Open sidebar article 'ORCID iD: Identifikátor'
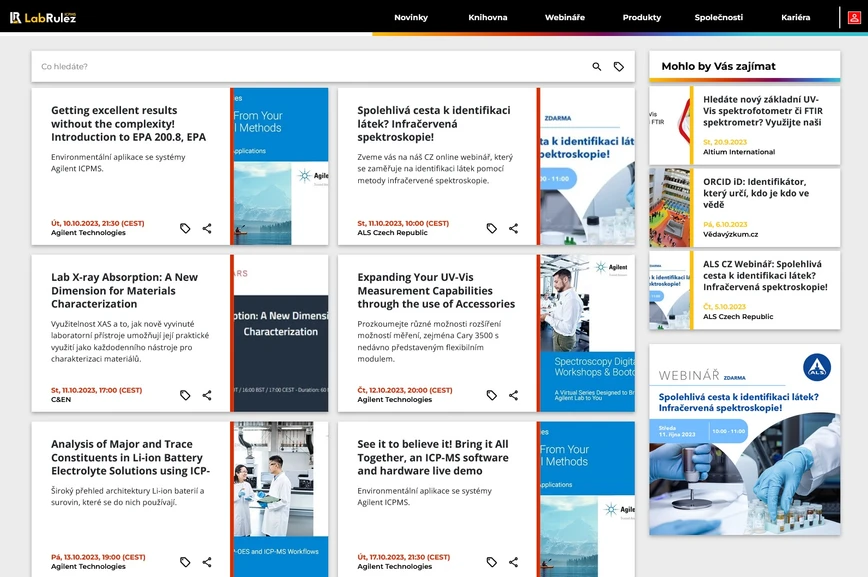The image size is (868, 577). tap(756, 193)
